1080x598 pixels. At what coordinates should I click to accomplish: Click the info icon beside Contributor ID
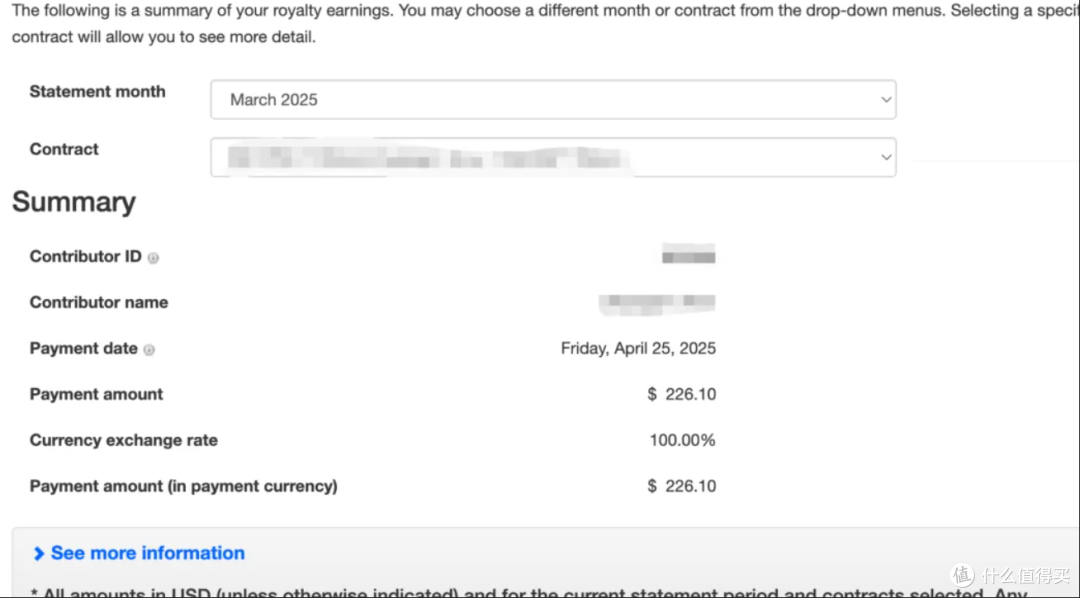coord(153,258)
